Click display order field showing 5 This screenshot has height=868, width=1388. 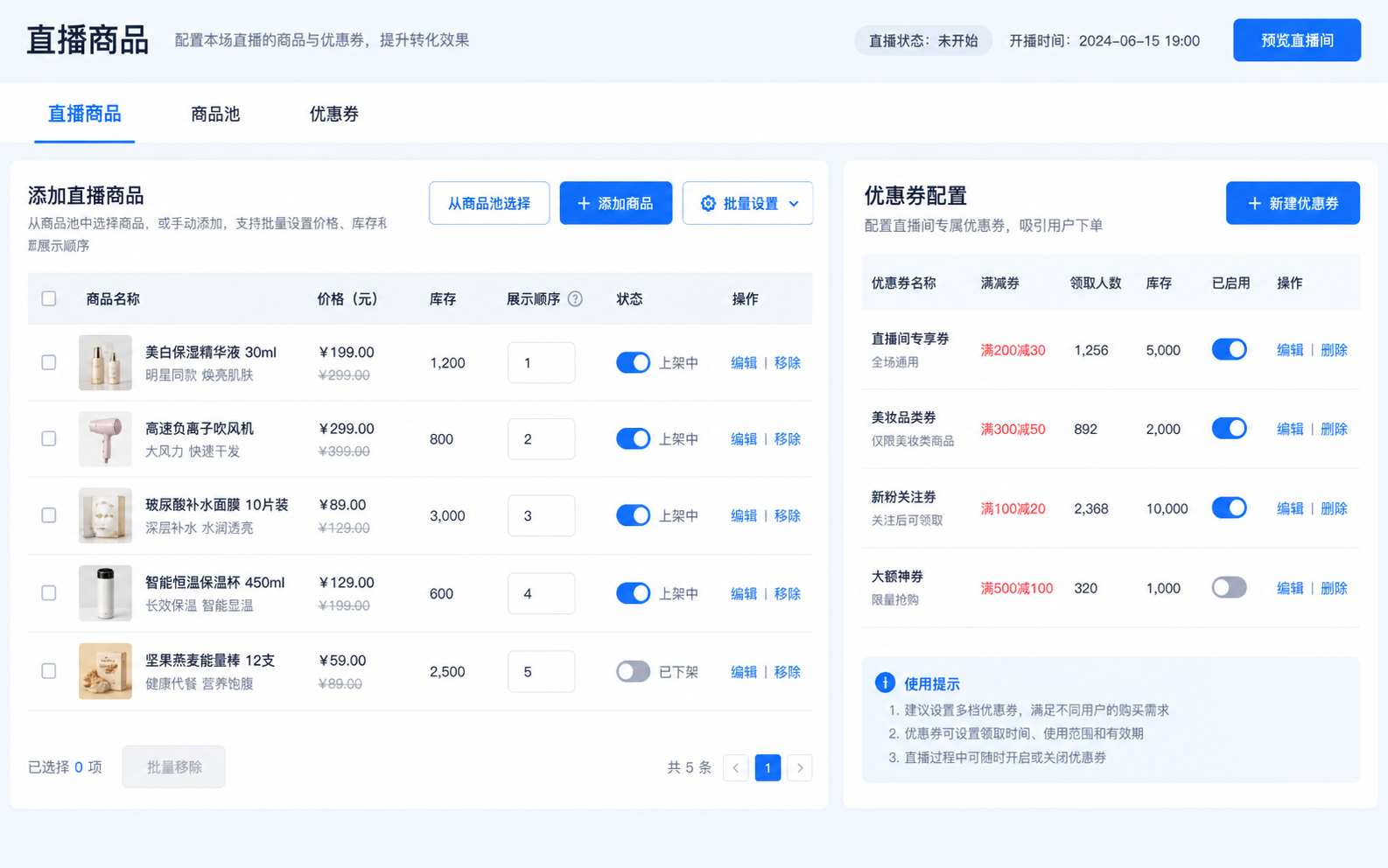(542, 672)
